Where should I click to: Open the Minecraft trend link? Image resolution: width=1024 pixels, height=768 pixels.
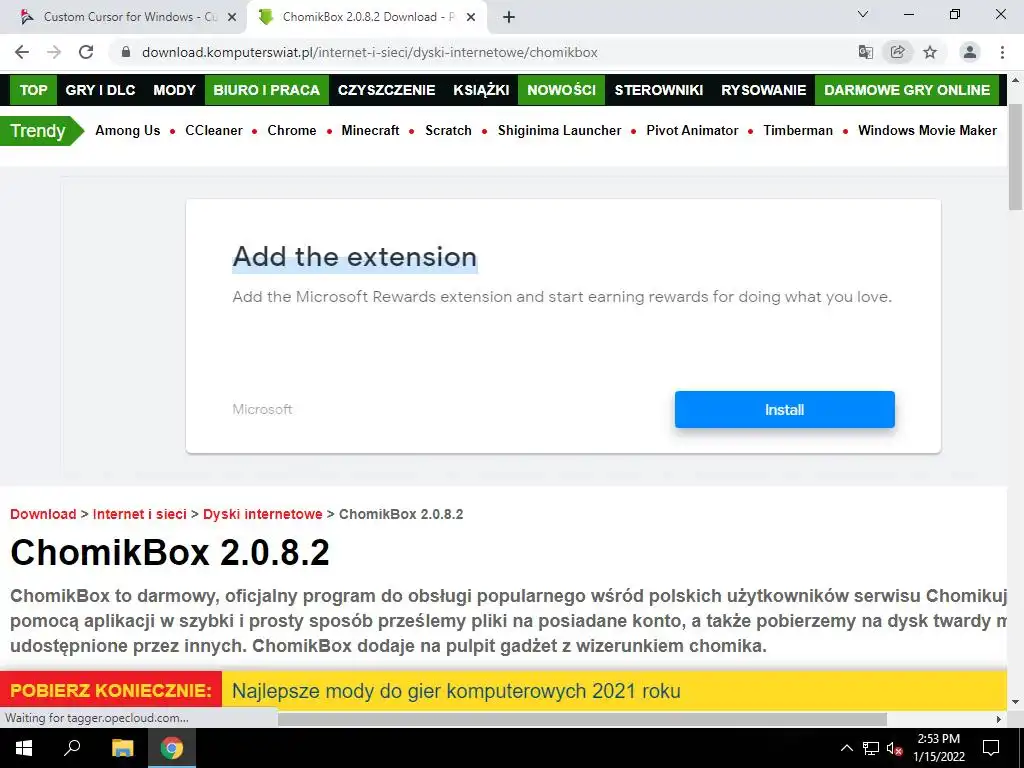pos(370,131)
